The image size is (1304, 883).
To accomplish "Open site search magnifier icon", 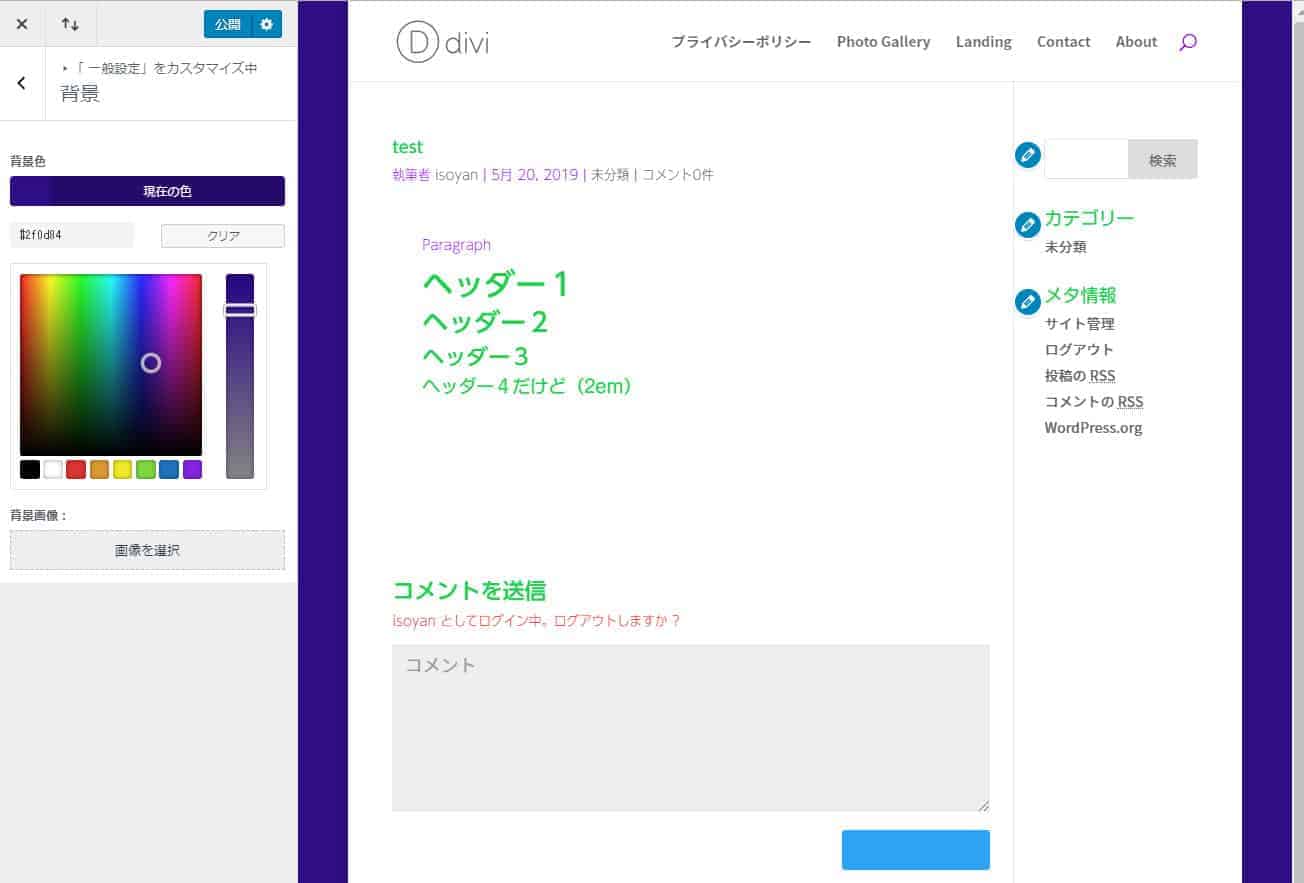I will tap(1187, 42).
